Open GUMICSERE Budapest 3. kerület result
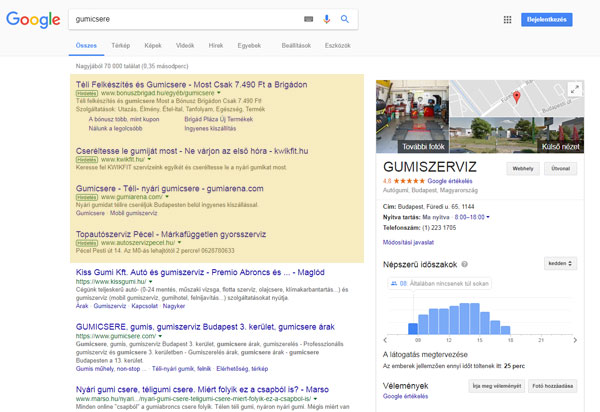 click(x=205, y=327)
